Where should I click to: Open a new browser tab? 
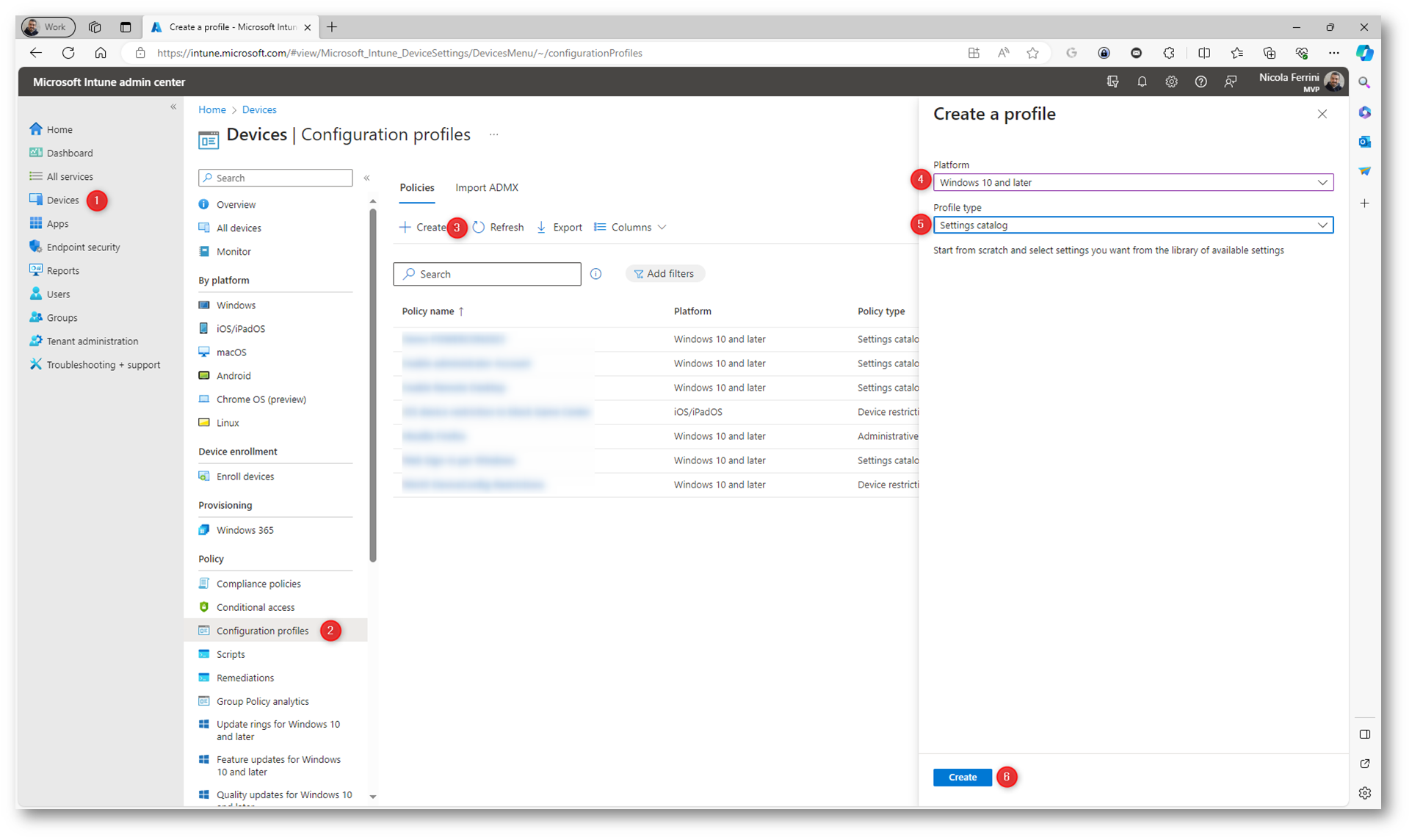click(332, 27)
